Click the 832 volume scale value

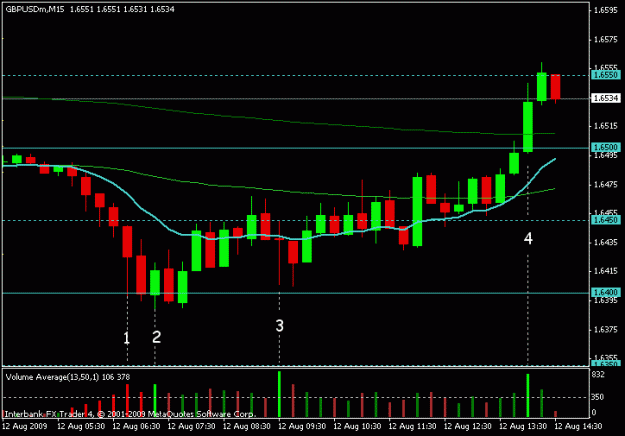(598, 375)
